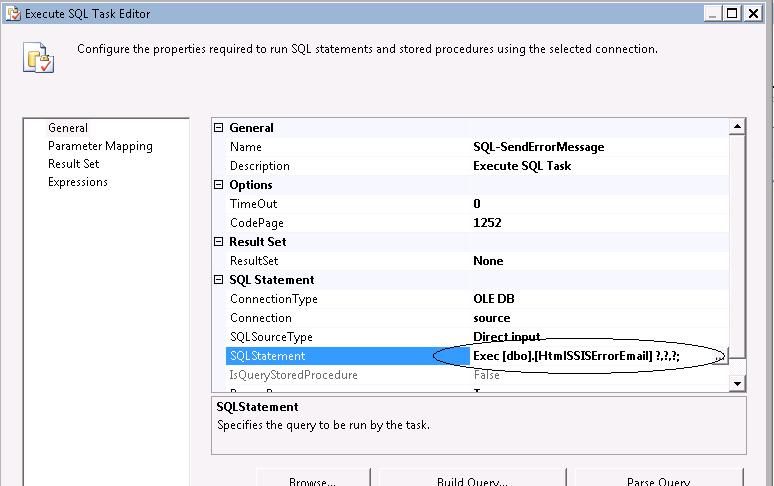Open the General page
The width and height of the screenshot is (774, 486).
[68, 128]
